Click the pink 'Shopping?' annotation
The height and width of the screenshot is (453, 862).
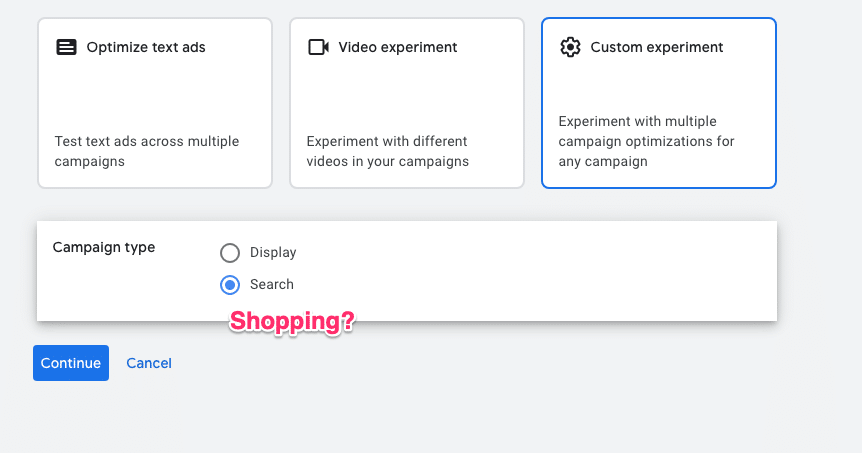click(x=292, y=322)
